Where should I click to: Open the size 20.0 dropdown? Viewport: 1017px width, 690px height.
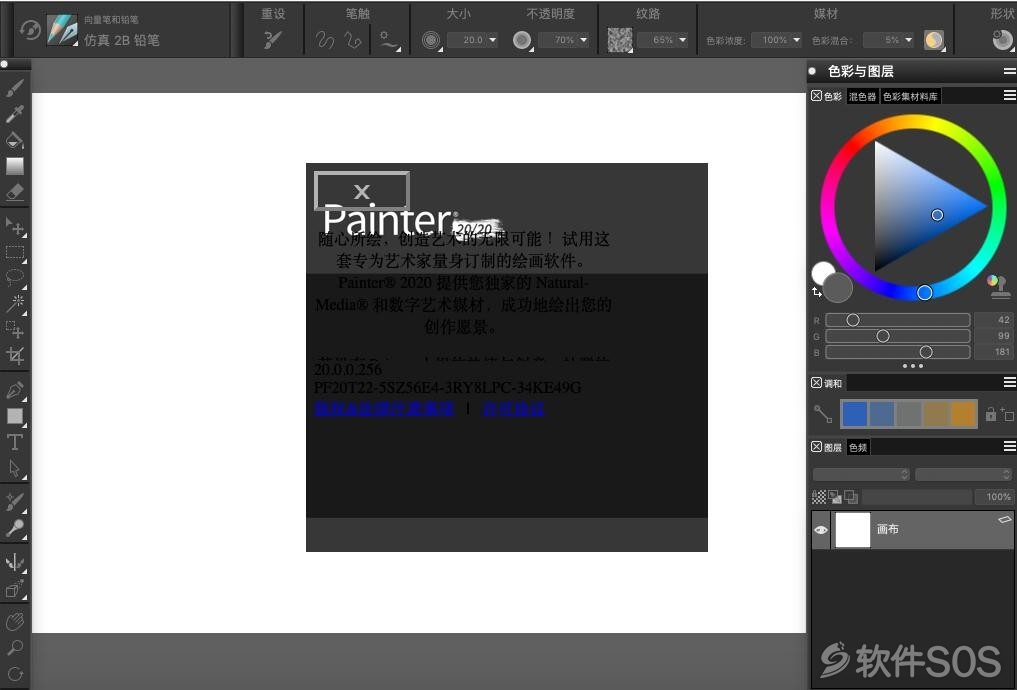point(493,40)
